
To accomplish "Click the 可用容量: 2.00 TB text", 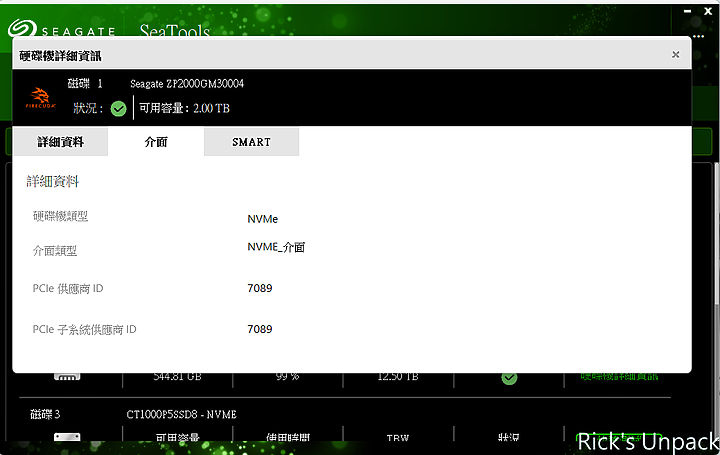I will pos(184,108).
